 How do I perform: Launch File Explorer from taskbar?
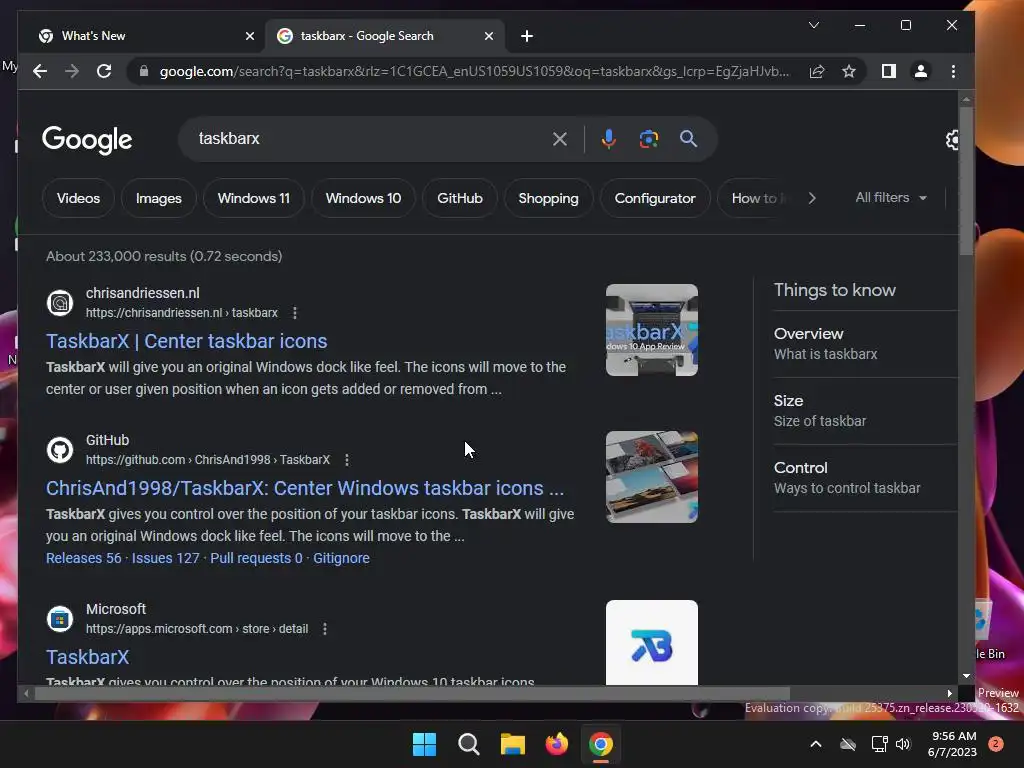(x=513, y=744)
